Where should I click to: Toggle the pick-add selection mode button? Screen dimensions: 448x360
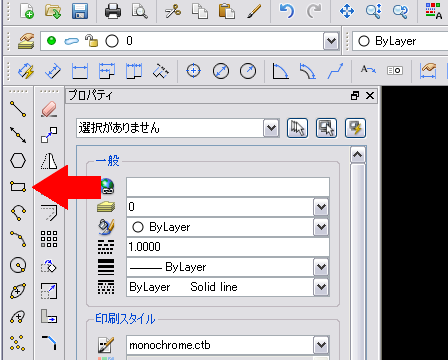(x=297, y=128)
